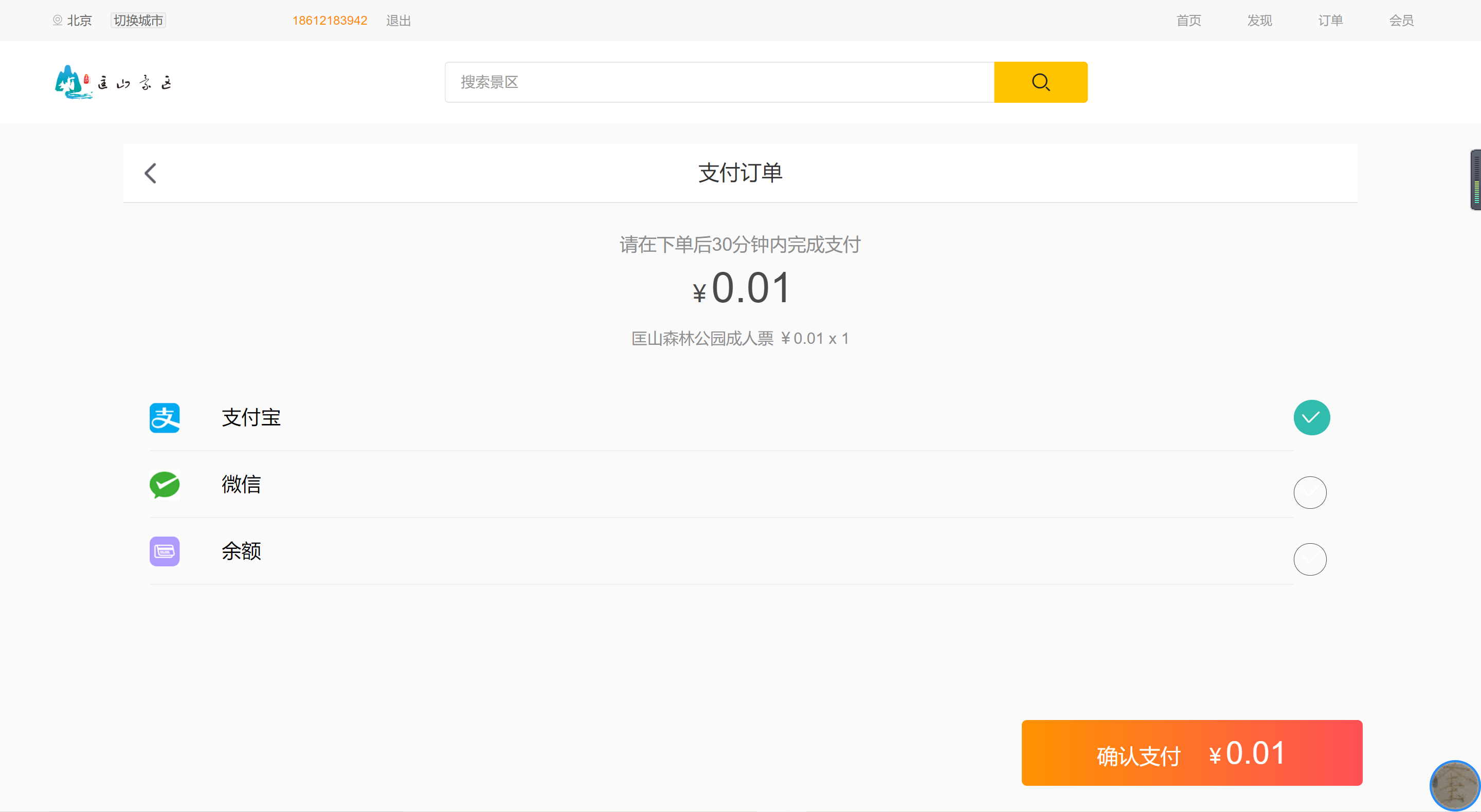1481x812 pixels.
Task: Click the 退出 logout link
Action: pyautogui.click(x=399, y=20)
